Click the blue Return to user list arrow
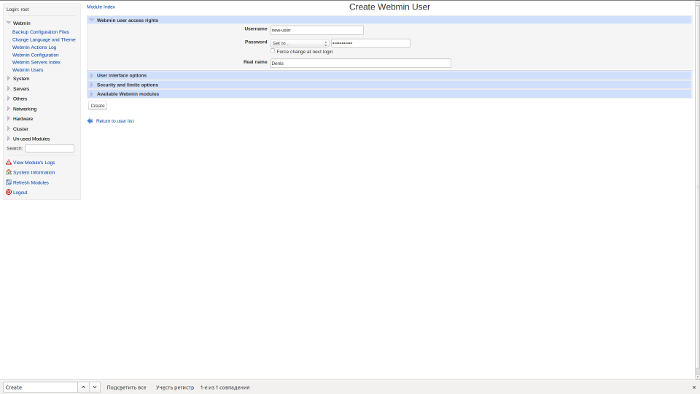This screenshot has width=700, height=394. pyautogui.click(x=90, y=121)
